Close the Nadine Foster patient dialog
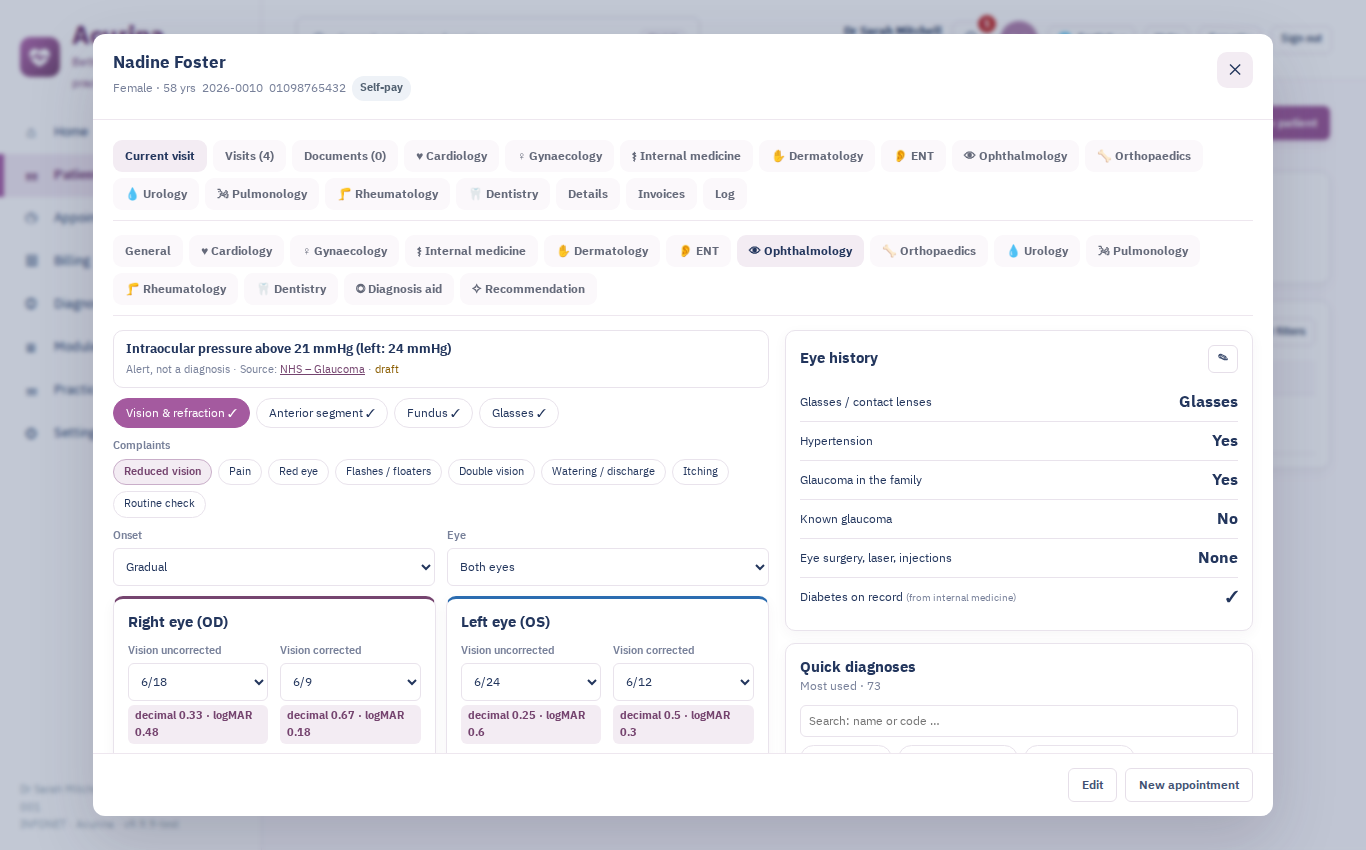This screenshot has height=850, width=1366. point(1234,70)
